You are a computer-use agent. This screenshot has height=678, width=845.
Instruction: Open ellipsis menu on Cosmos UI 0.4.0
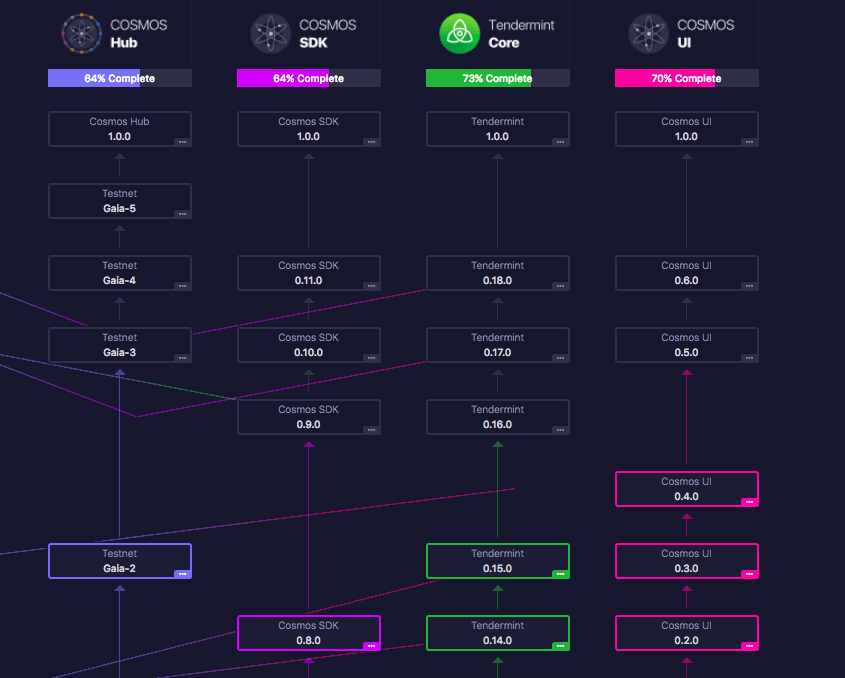tap(749, 502)
